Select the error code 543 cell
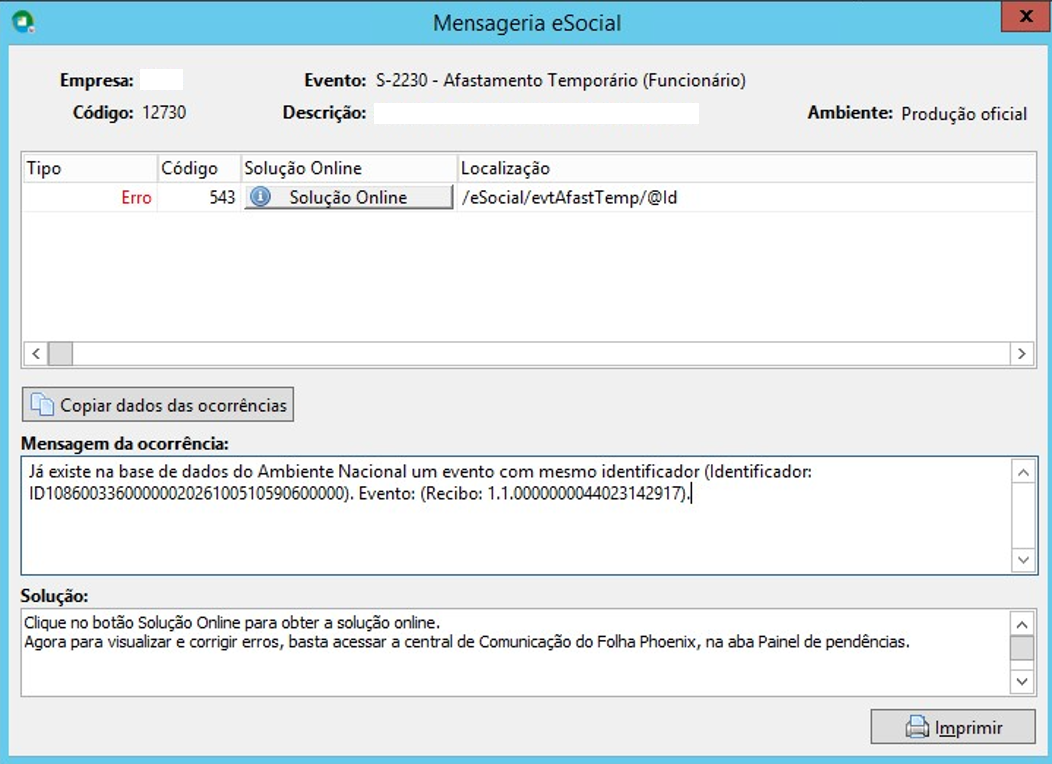Image resolution: width=1052 pixels, height=764 pixels. (x=199, y=197)
